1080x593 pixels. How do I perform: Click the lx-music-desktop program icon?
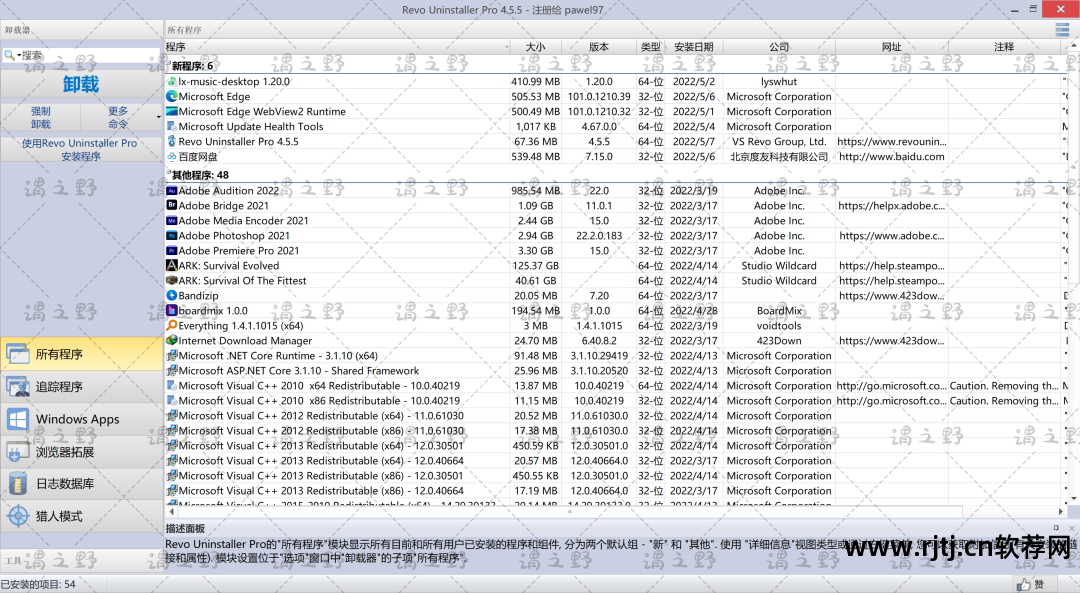click(x=172, y=81)
